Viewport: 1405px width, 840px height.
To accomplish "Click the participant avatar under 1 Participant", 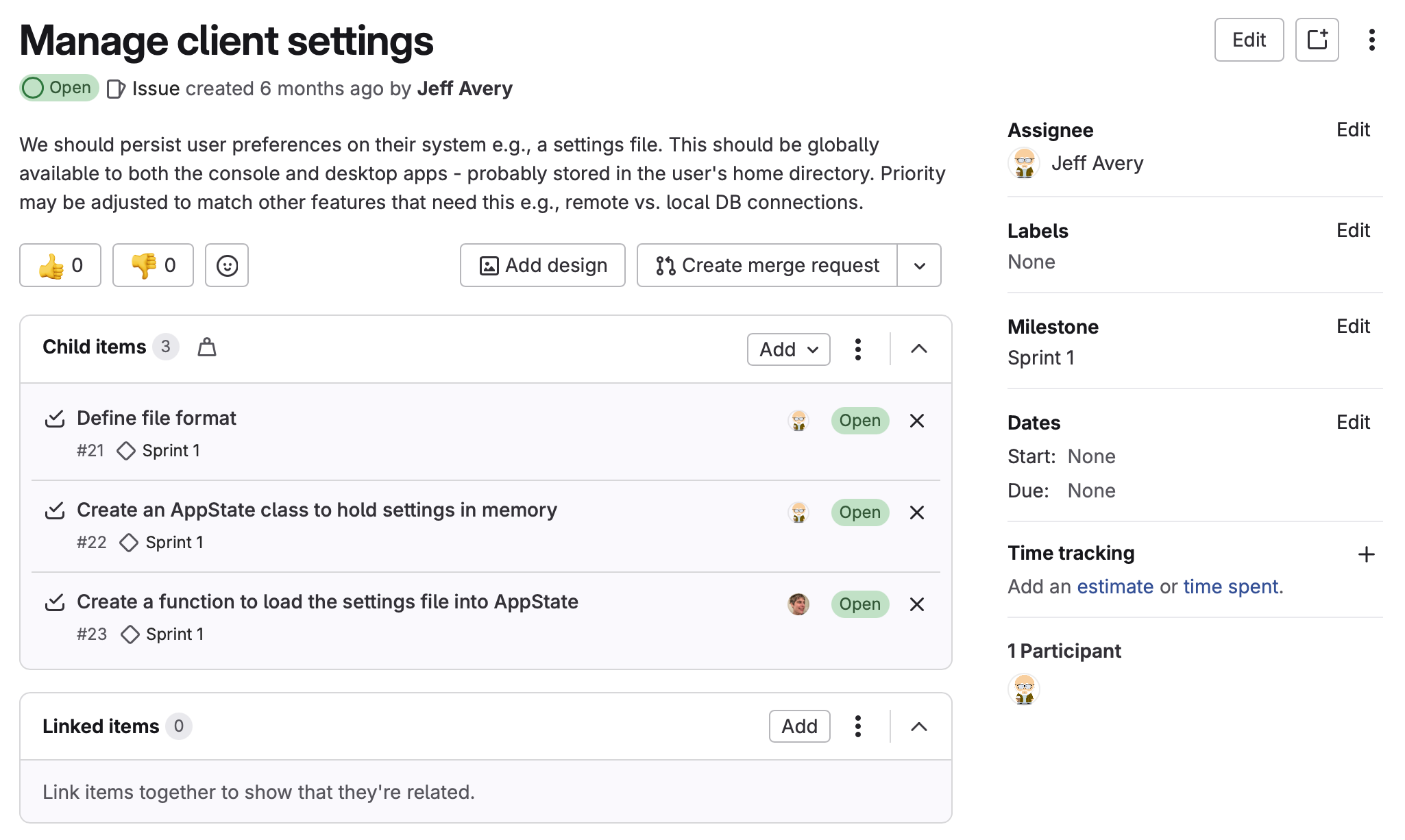I will coord(1024,689).
